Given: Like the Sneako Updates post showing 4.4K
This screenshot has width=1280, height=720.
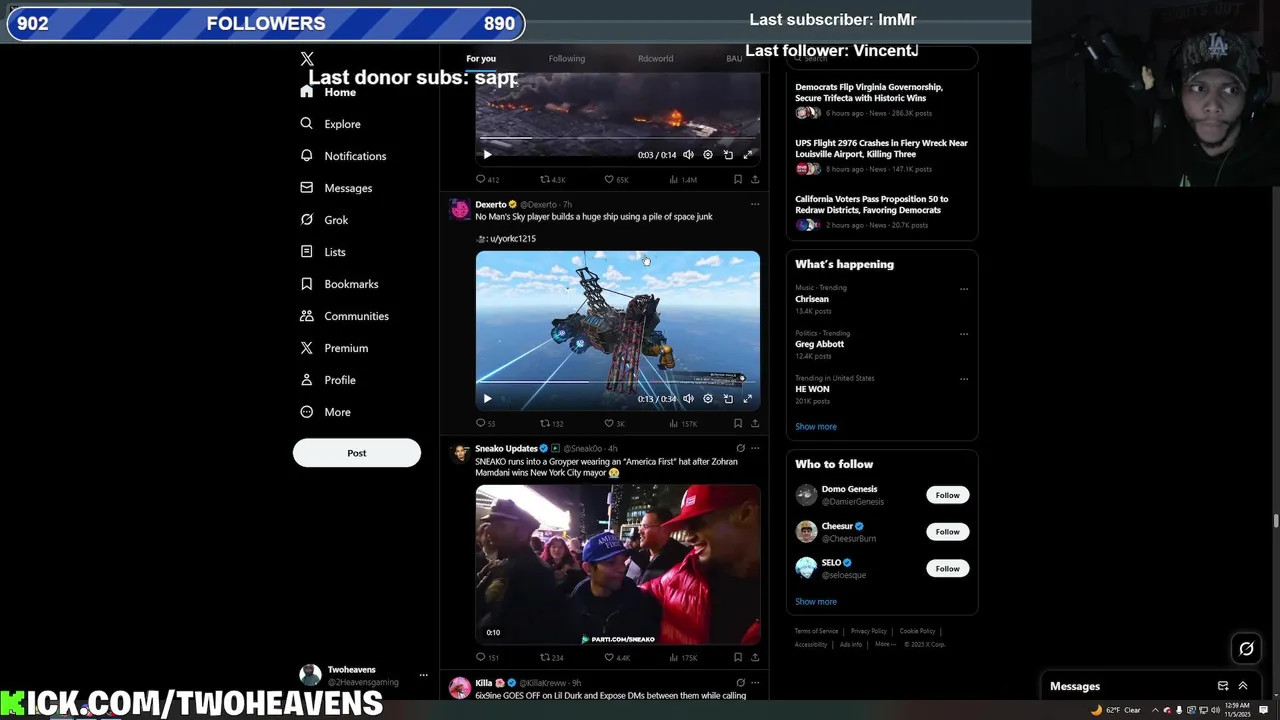Looking at the screenshot, I should click(x=617, y=658).
